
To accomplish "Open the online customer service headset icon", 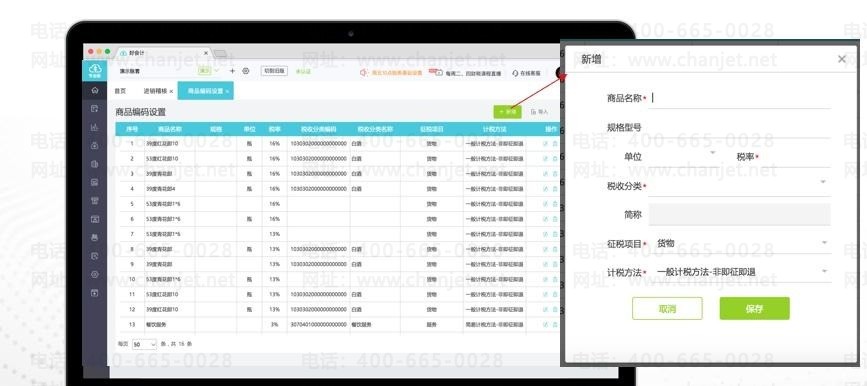I will pos(515,72).
